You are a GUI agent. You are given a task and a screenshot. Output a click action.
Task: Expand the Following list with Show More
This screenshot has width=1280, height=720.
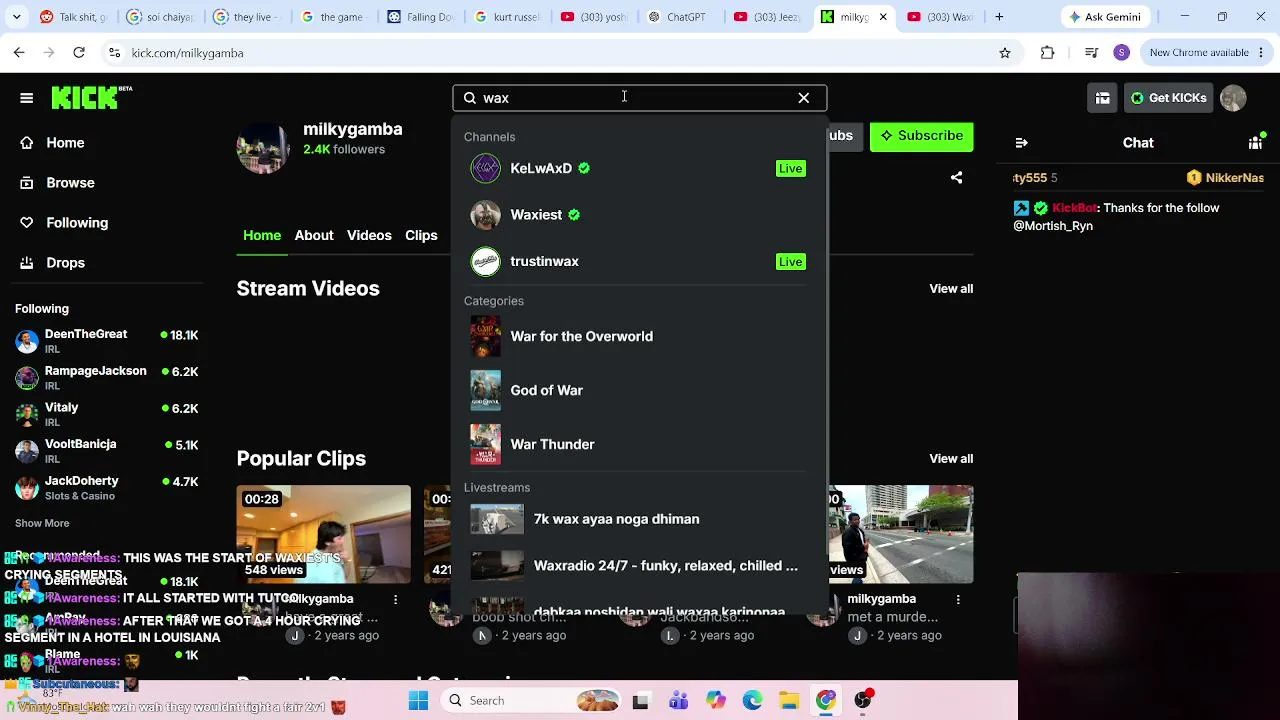pyautogui.click(x=42, y=523)
